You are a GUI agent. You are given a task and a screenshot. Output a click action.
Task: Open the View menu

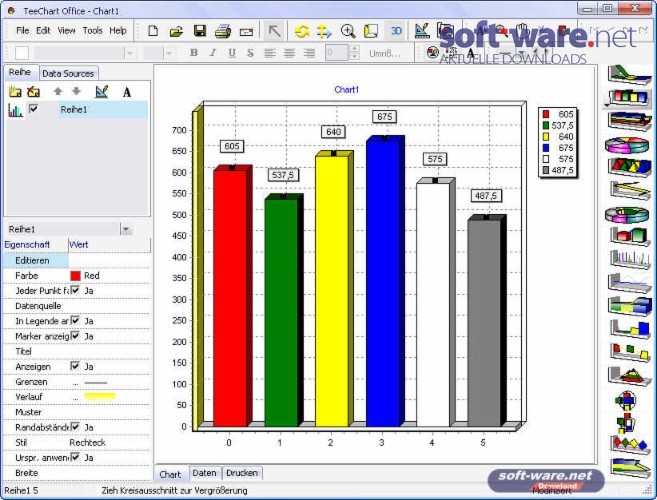click(66, 31)
